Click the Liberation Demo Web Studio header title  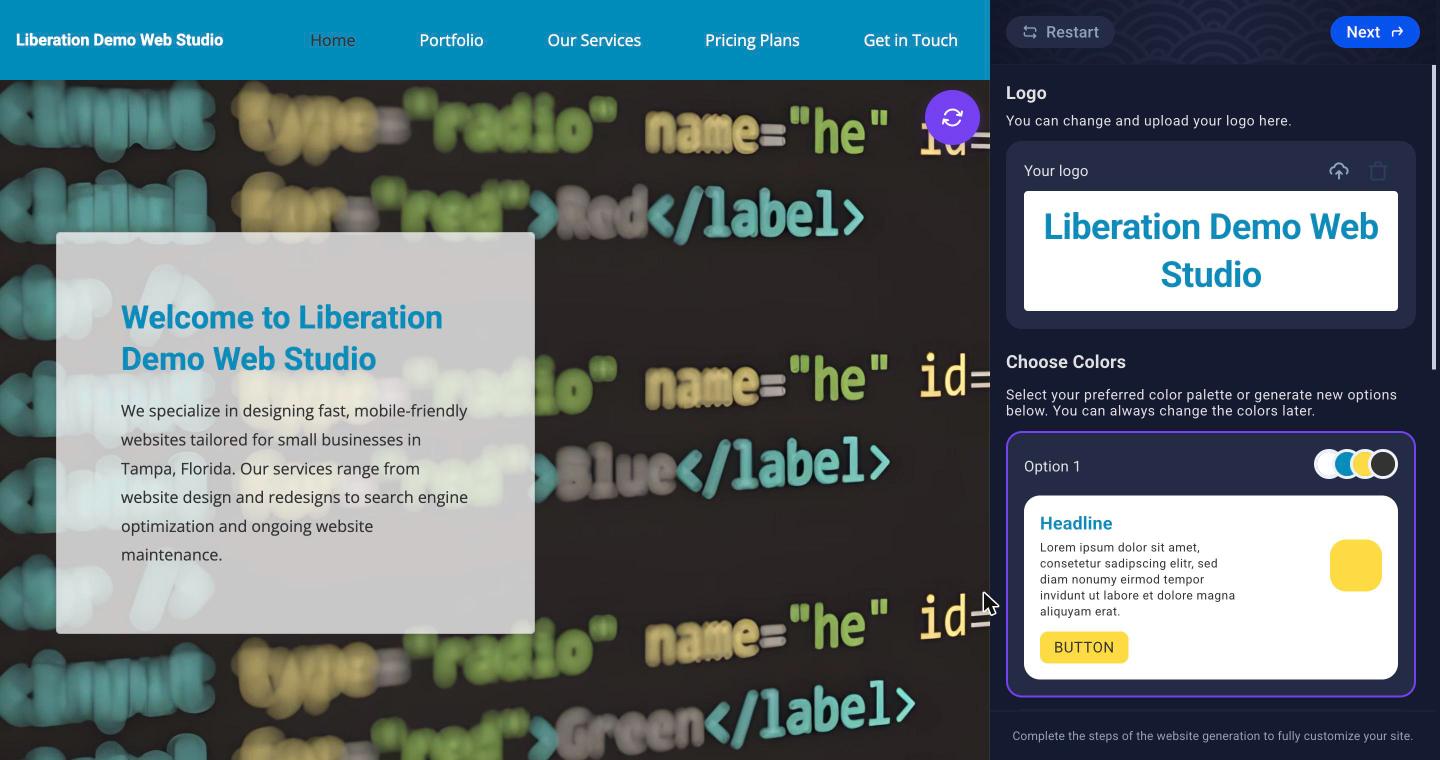(x=120, y=40)
